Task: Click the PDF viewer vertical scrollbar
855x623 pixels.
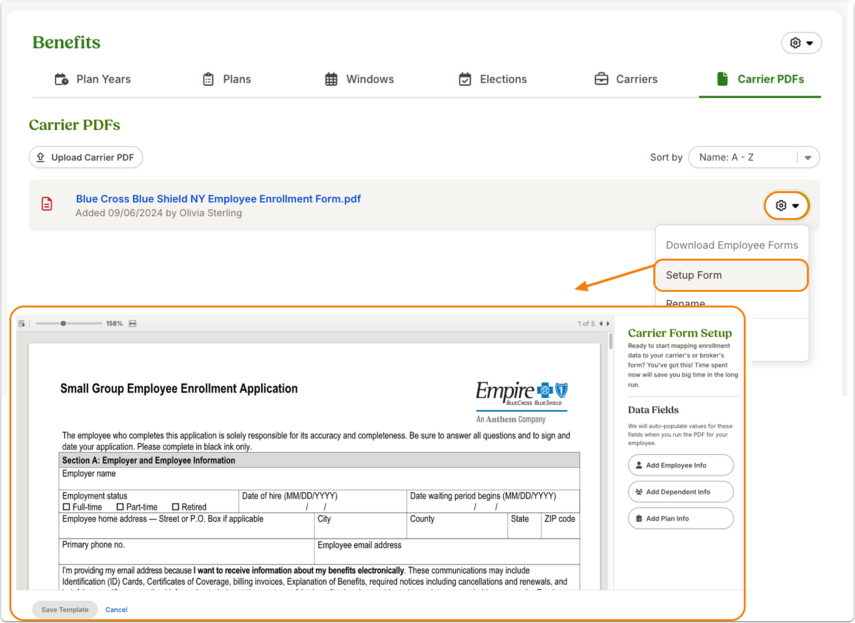Action: coord(610,341)
